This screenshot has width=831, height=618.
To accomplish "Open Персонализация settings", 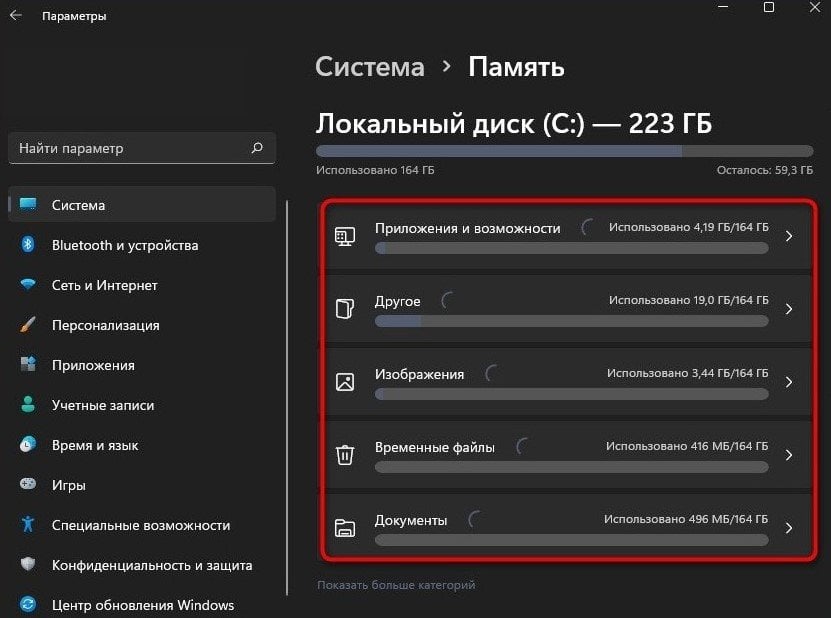I will (142, 325).
